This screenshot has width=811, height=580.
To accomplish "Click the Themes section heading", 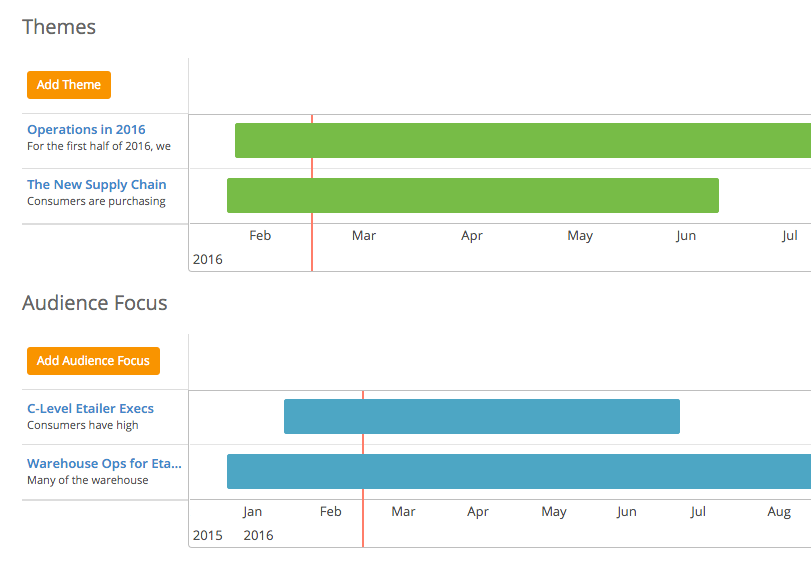I will (58, 27).
